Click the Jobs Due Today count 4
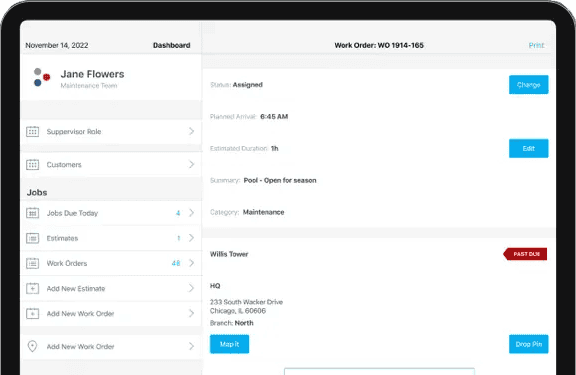The width and height of the screenshot is (576, 375). [178, 213]
